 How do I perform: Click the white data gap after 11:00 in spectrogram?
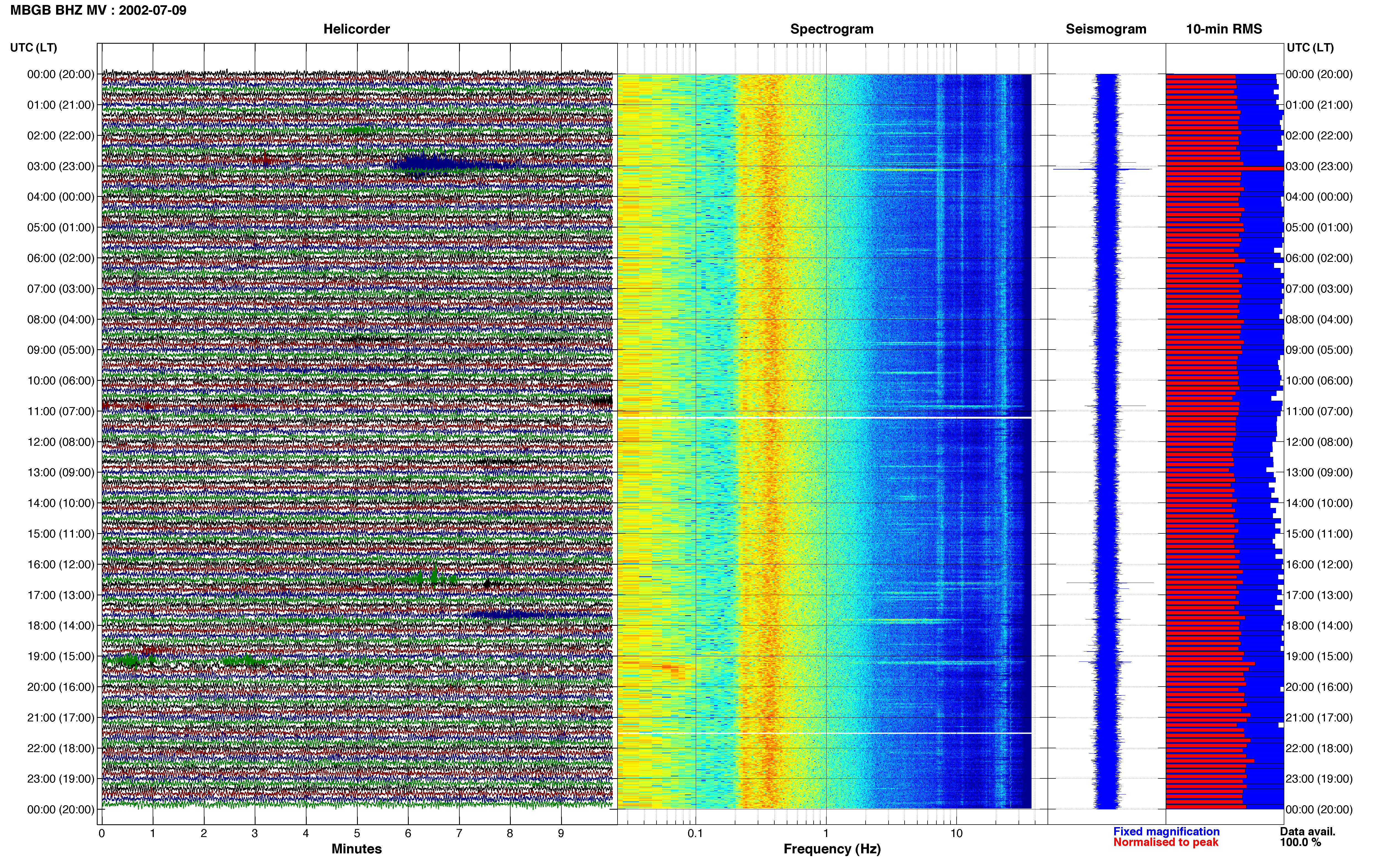(824, 418)
